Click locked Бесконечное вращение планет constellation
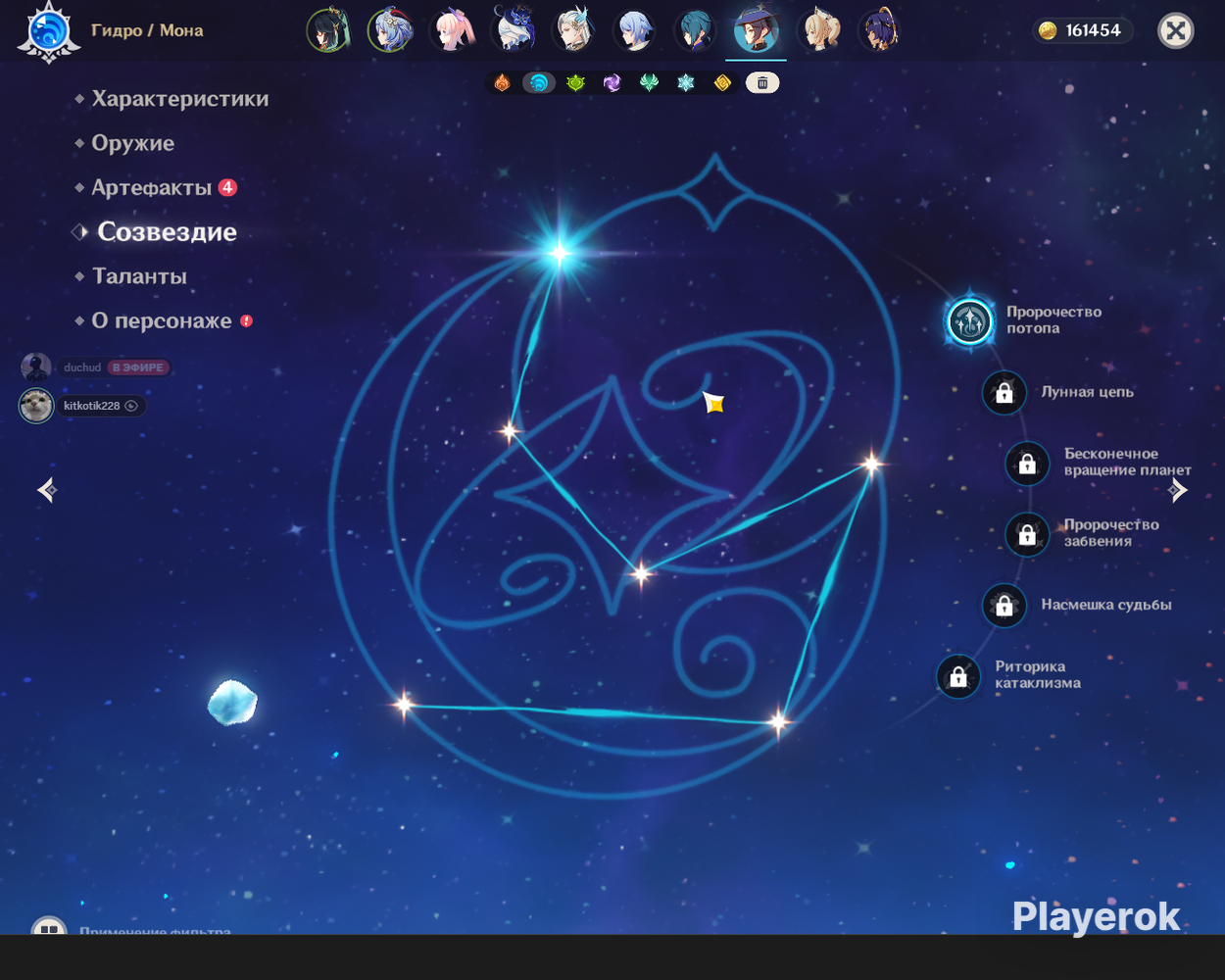Image resolution: width=1225 pixels, height=980 pixels. pyautogui.click(x=1027, y=464)
